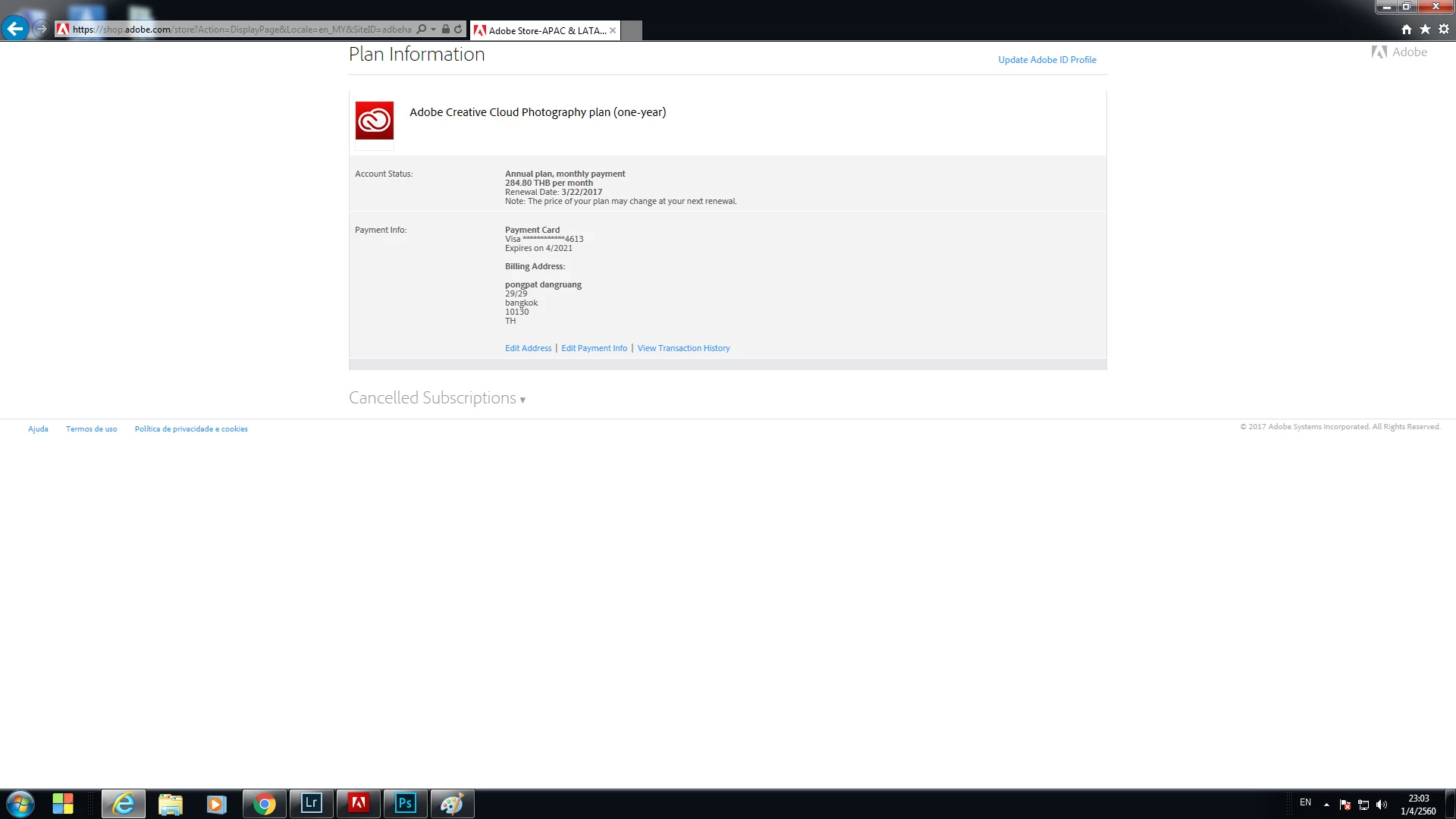1456x819 pixels.
Task: Click into the URL address field
Action: (x=243, y=30)
